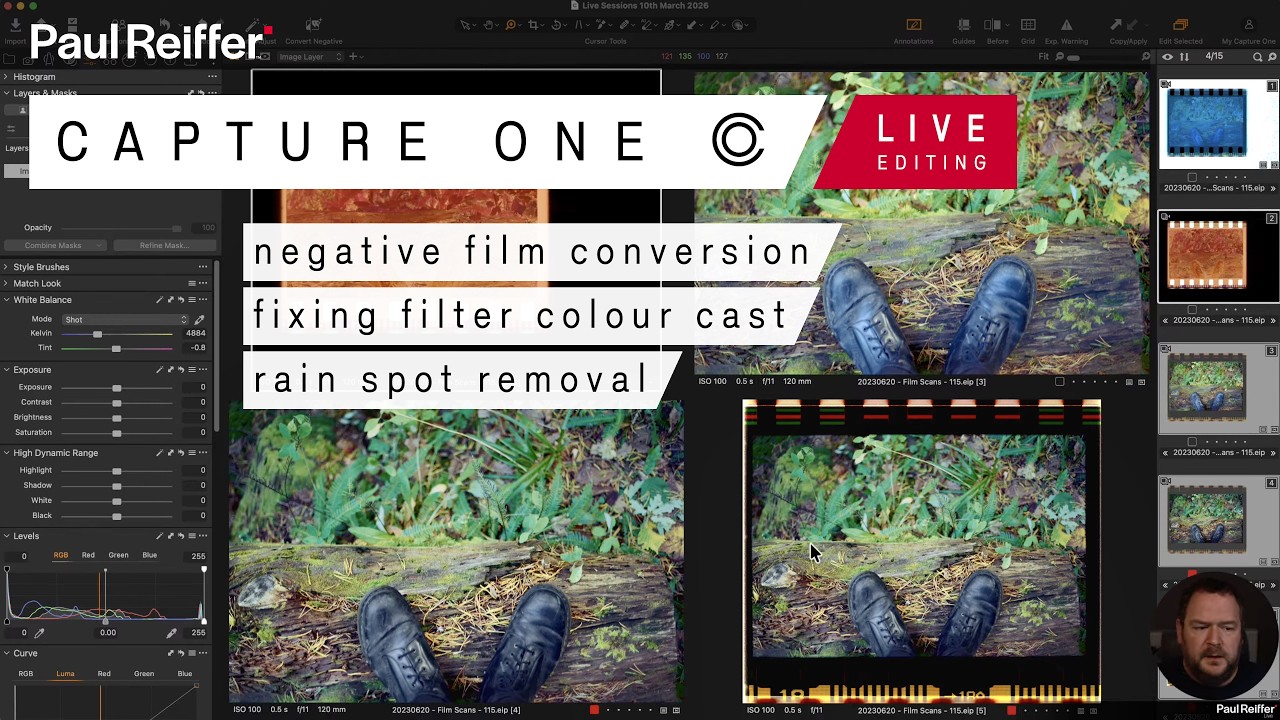Click the Fit zoom label
This screenshot has height=720, width=1280.
tap(1043, 57)
